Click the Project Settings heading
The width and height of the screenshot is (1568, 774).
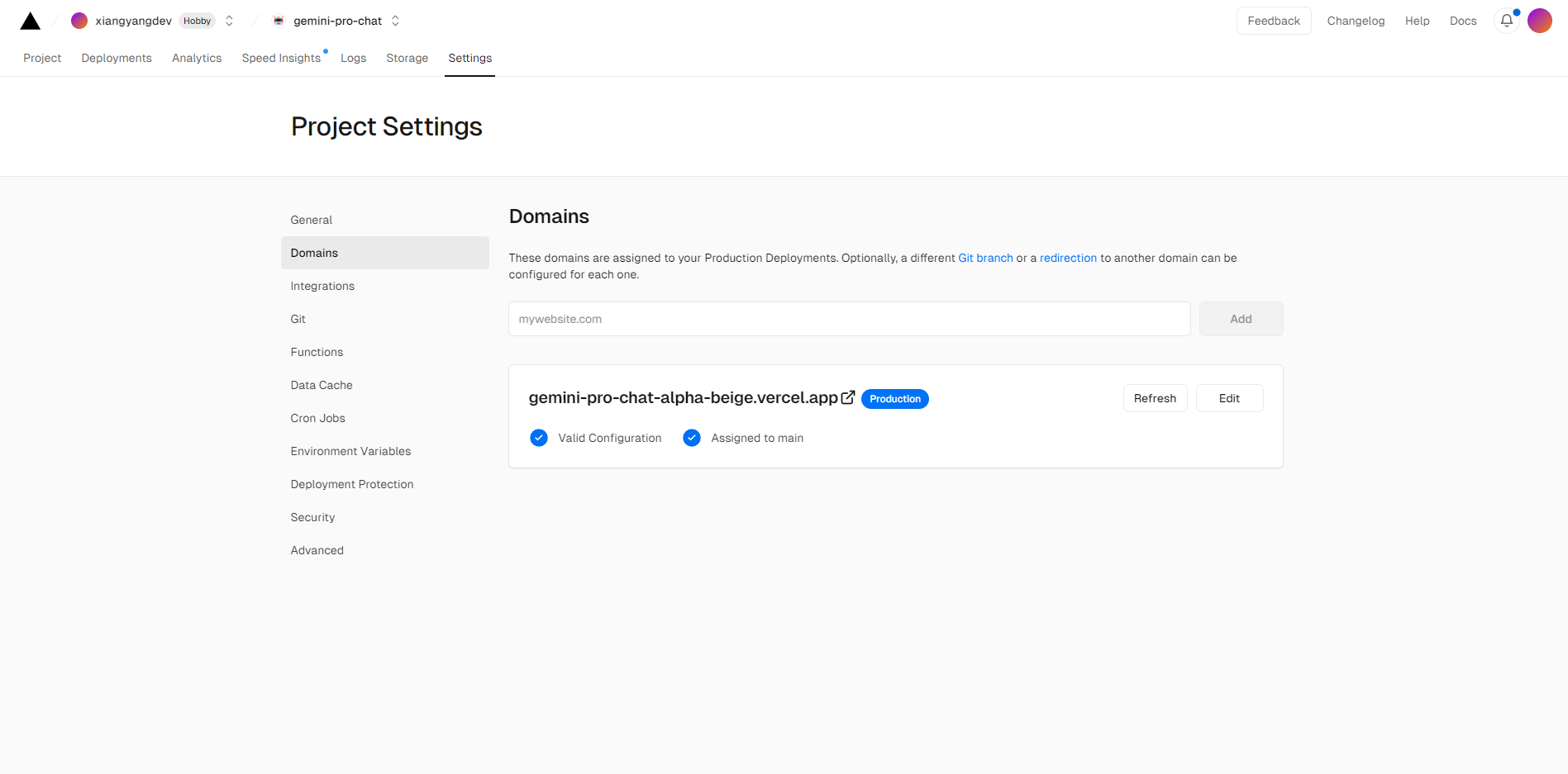click(x=386, y=126)
